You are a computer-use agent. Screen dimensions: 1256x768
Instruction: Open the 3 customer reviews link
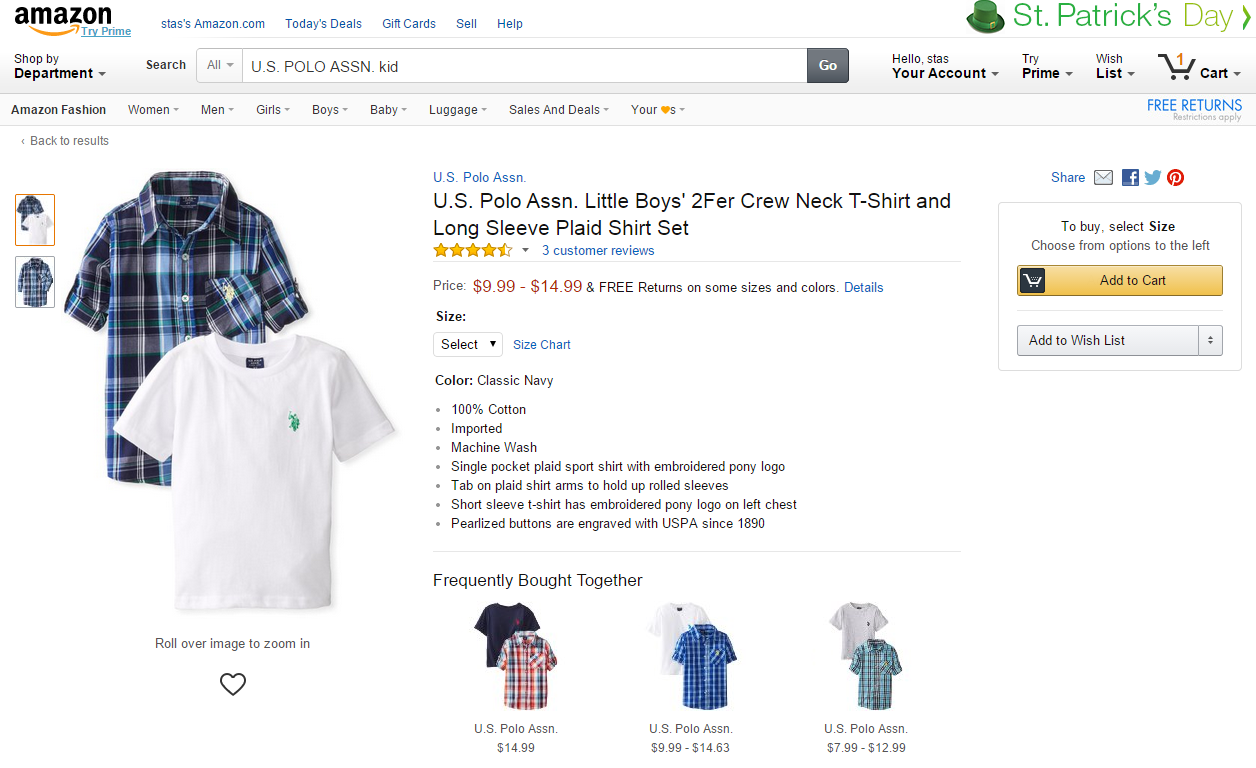tap(598, 251)
